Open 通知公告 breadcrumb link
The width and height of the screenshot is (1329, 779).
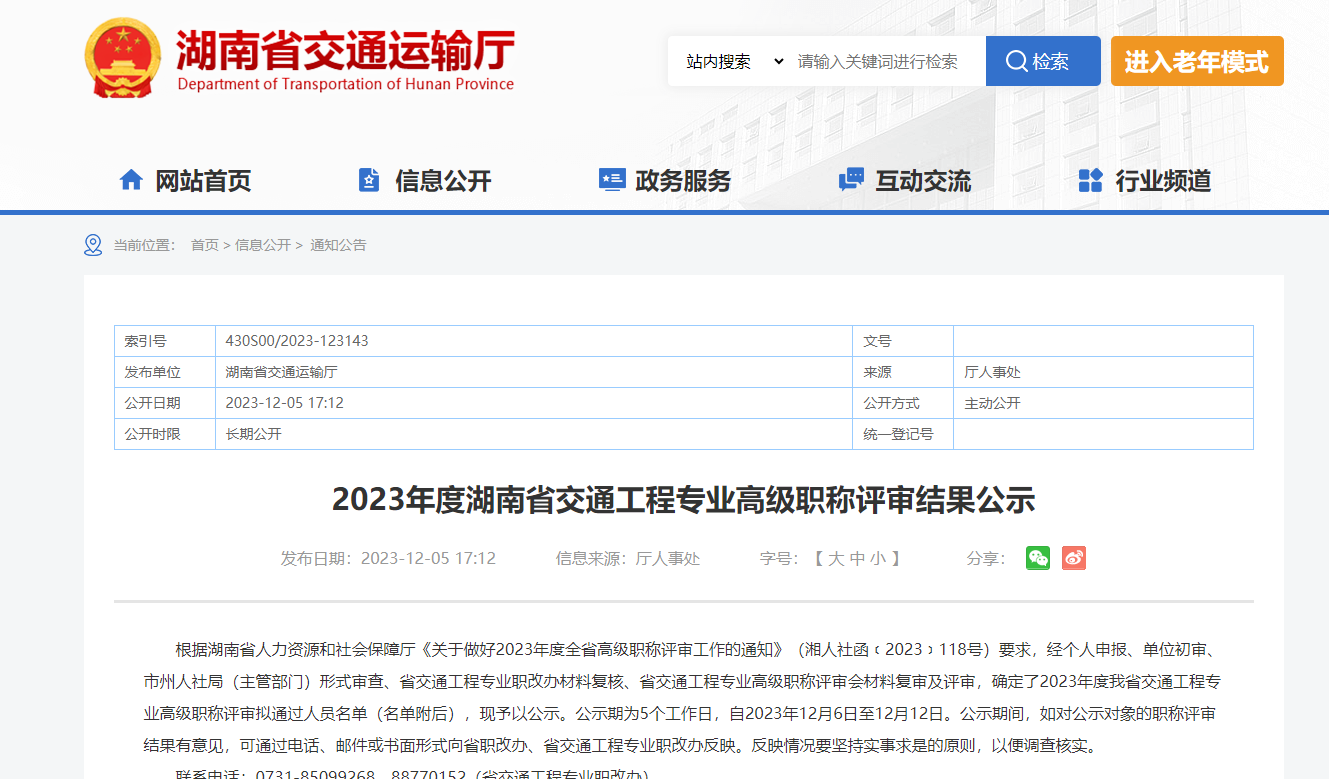338,245
